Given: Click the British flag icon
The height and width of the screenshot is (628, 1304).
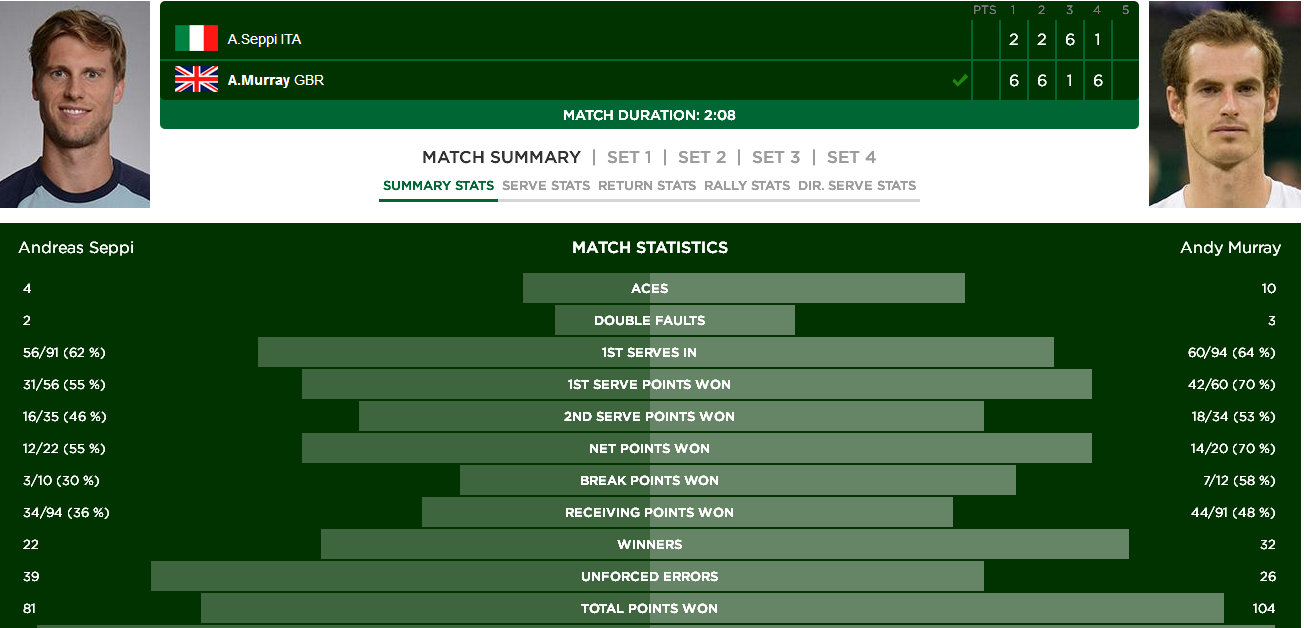Looking at the screenshot, I should 196,80.
